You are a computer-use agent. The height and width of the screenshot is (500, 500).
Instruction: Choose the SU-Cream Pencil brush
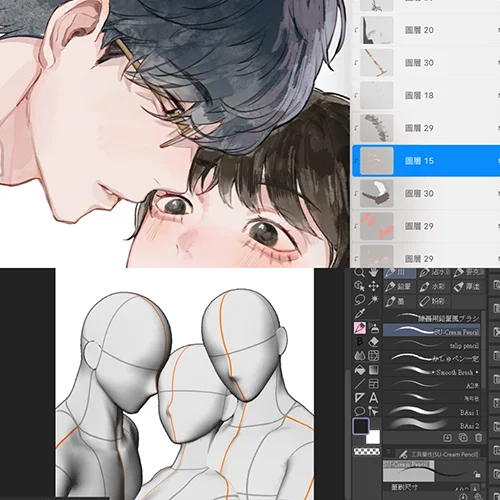coord(432,331)
